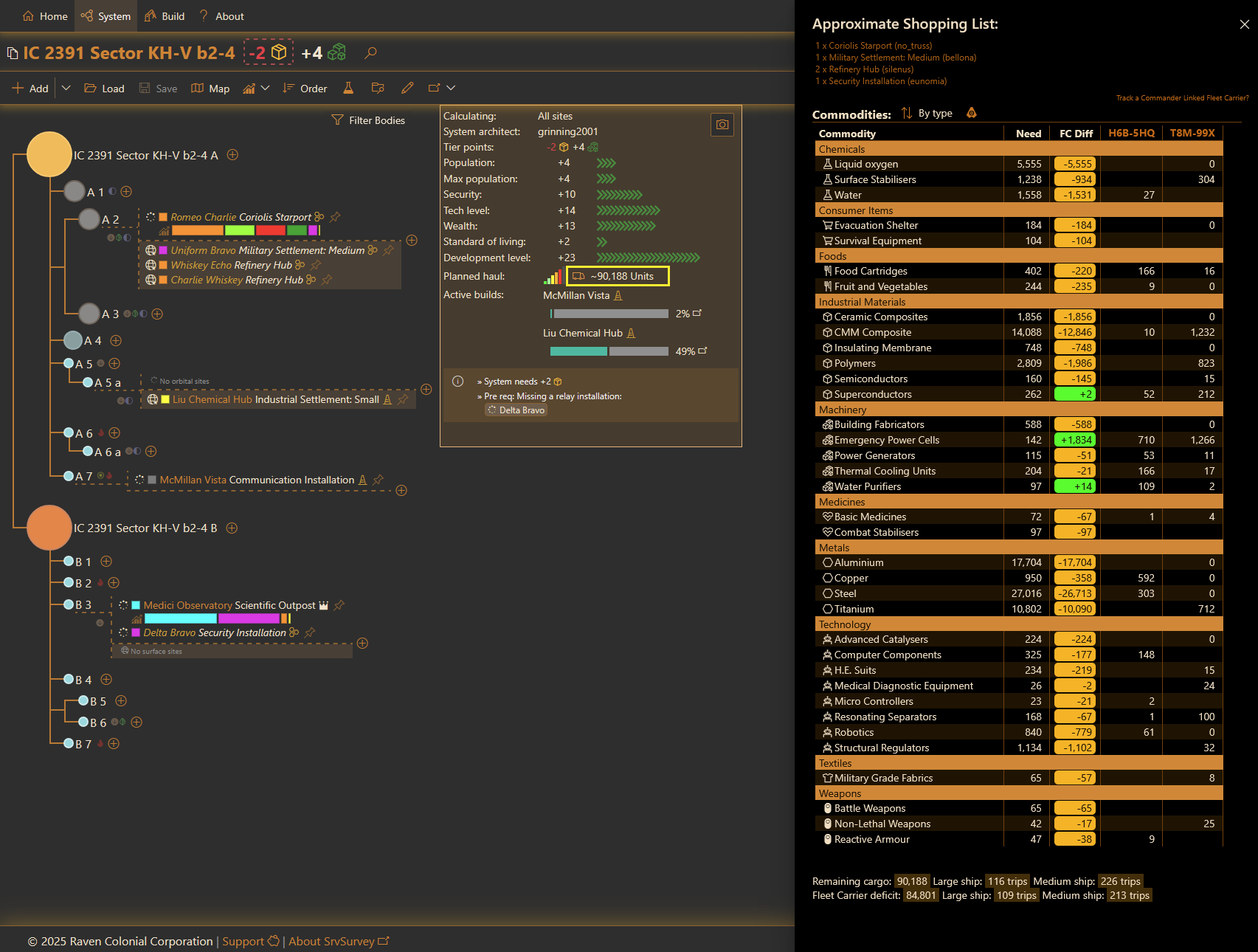Pin the Delta Bravo Security Installation
Screen dimensions: 1258x952
(x=310, y=632)
